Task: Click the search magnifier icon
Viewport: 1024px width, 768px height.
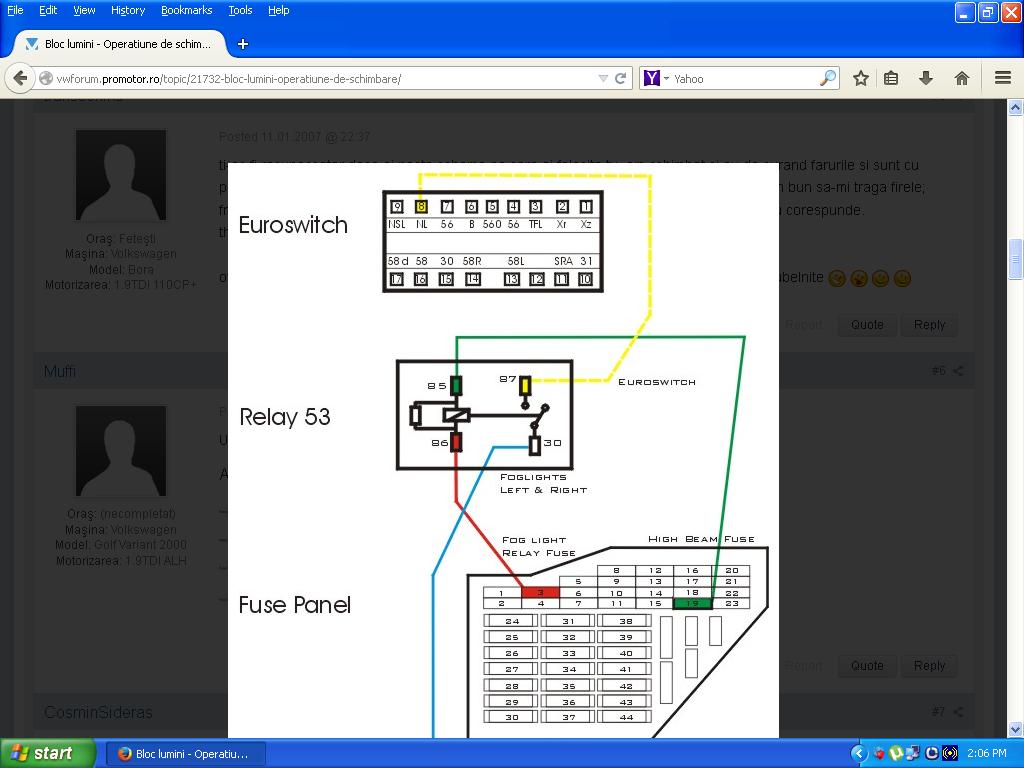Action: 828,78
